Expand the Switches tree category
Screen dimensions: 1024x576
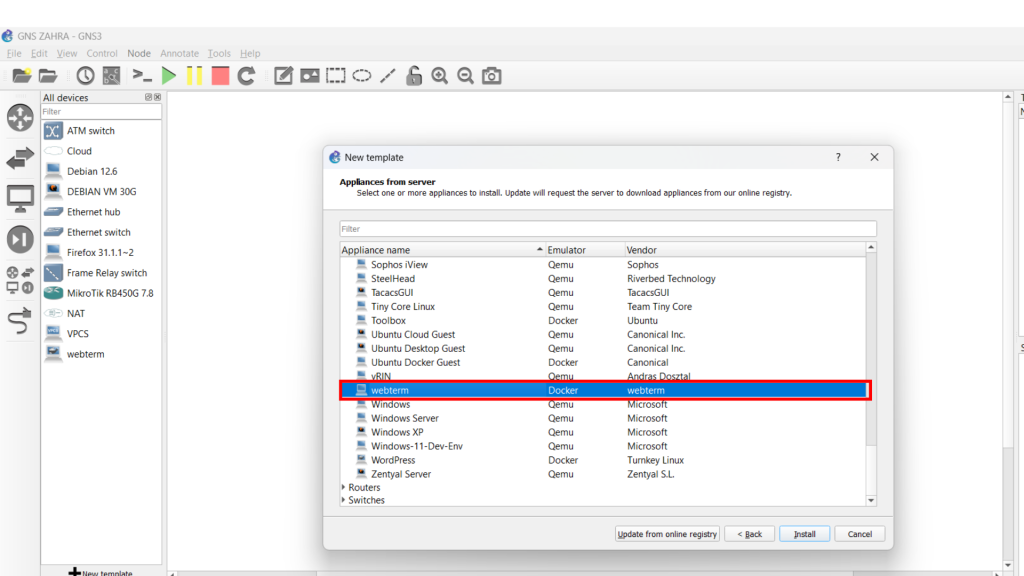[x=344, y=501]
